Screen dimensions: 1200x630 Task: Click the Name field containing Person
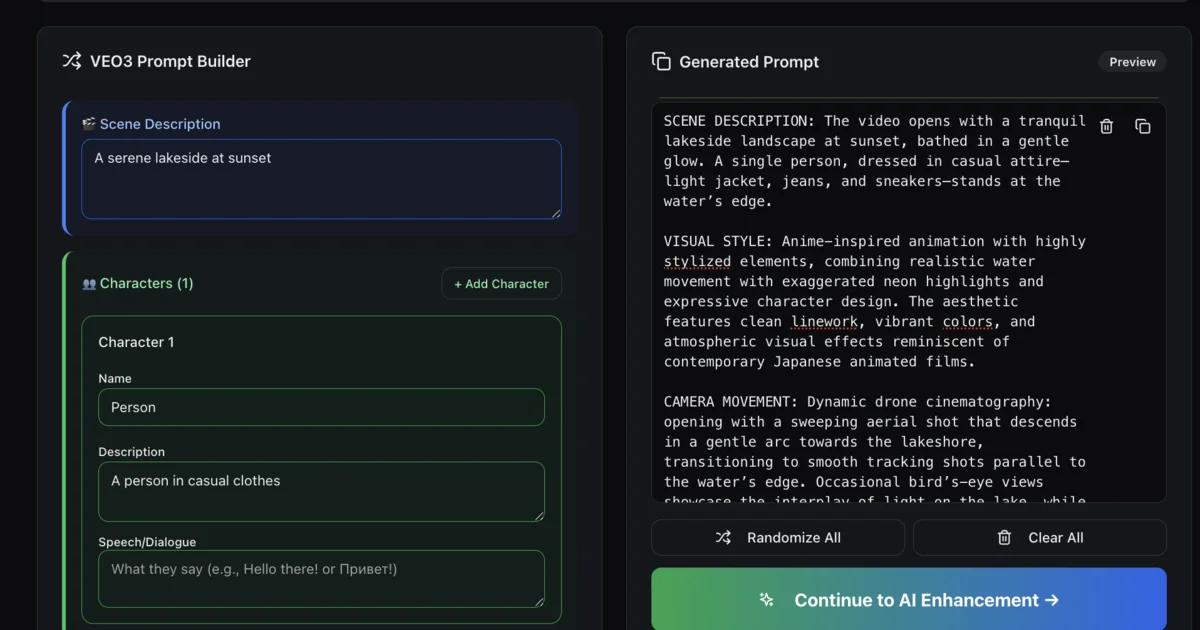pyautogui.click(x=321, y=407)
